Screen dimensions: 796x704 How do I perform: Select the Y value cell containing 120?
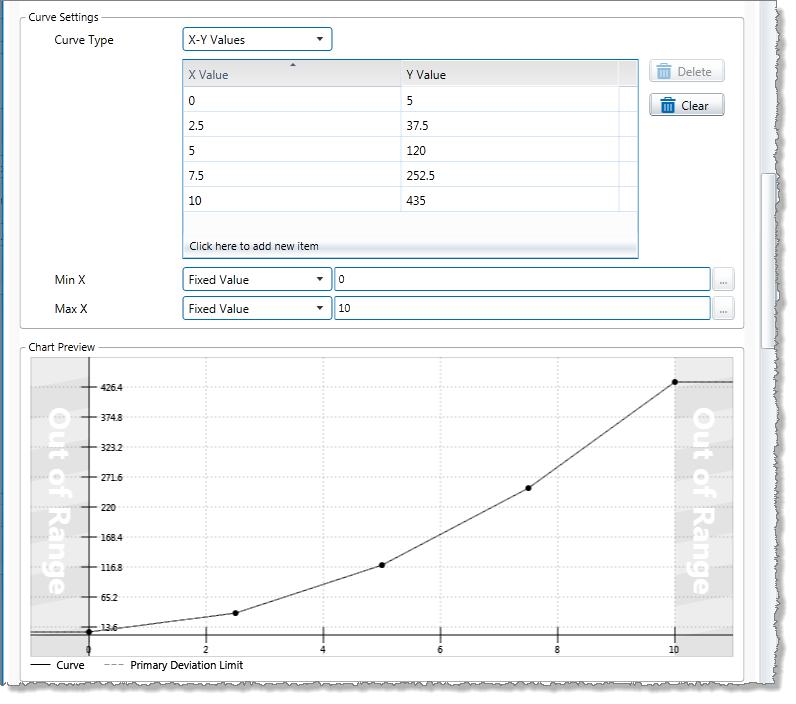509,150
